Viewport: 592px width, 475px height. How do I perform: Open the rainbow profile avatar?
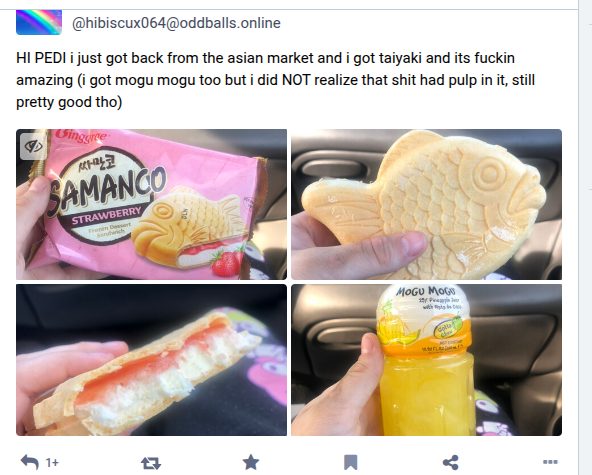coord(39,22)
